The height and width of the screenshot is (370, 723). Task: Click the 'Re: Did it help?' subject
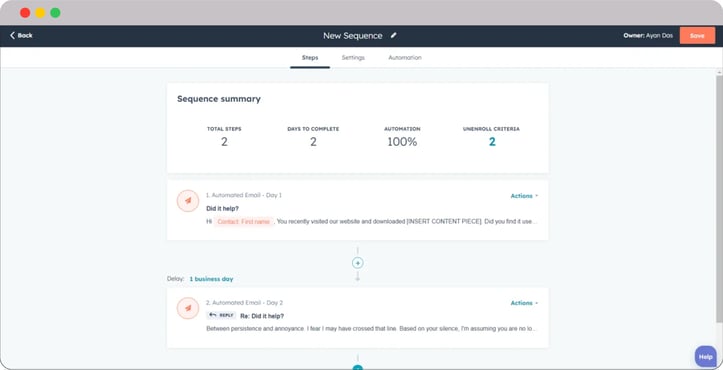point(262,316)
